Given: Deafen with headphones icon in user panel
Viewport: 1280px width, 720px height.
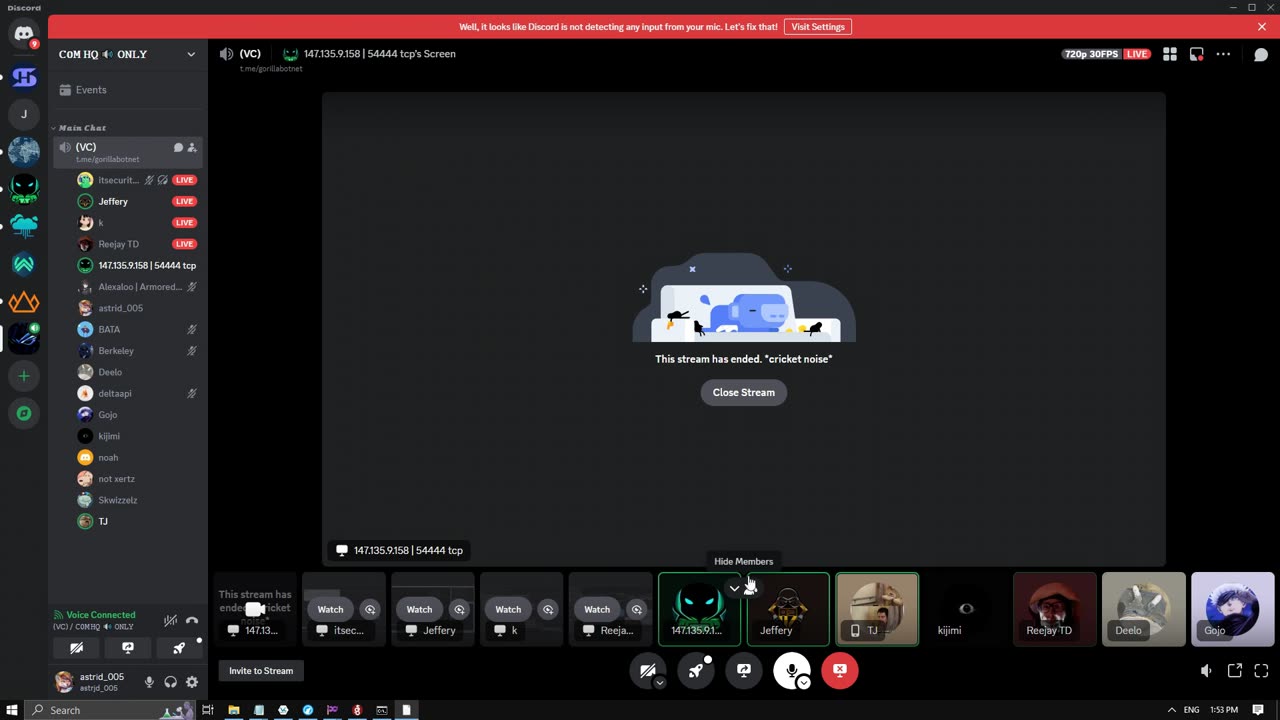Looking at the screenshot, I should [170, 682].
